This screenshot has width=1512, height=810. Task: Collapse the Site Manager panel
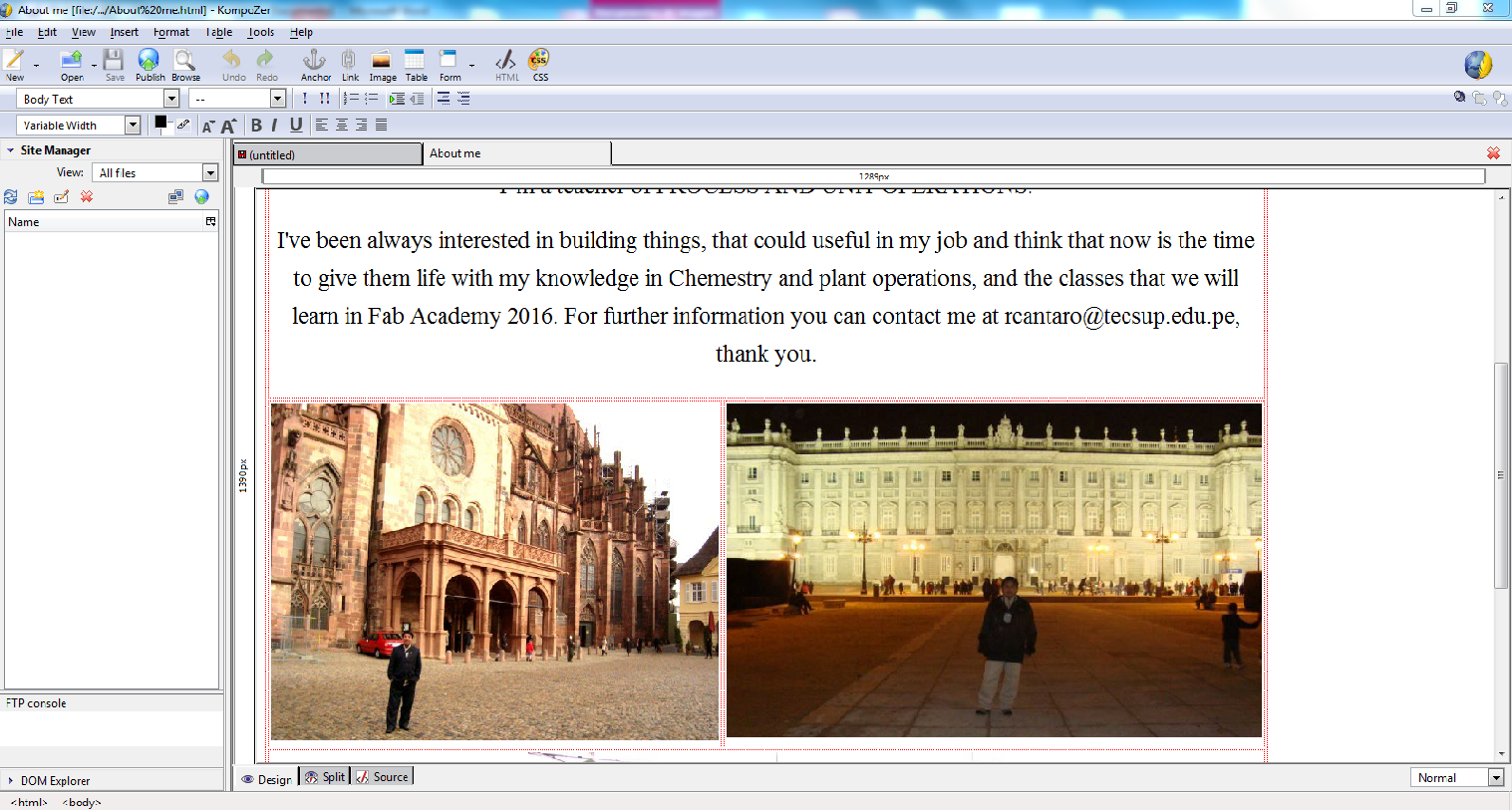(x=10, y=150)
